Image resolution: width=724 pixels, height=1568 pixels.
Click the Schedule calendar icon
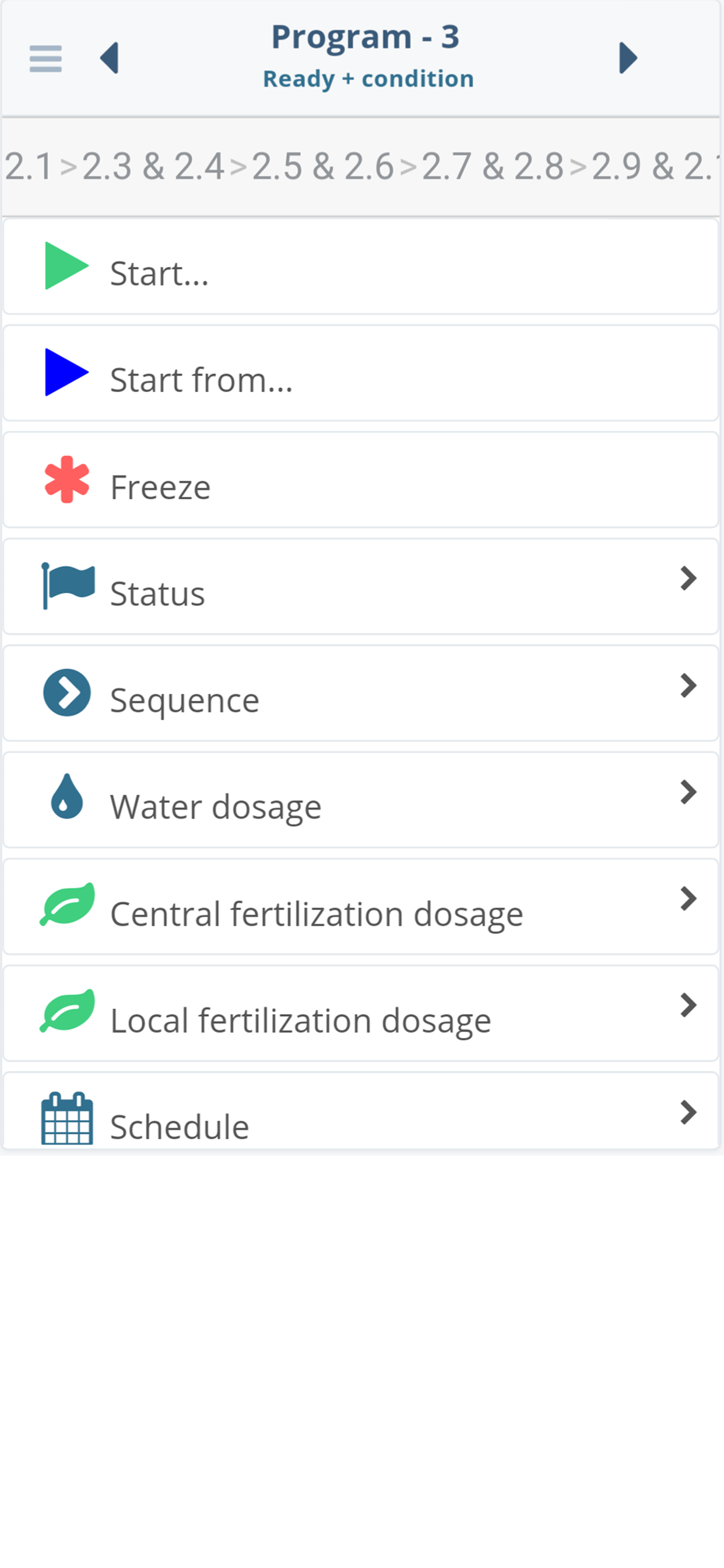tap(67, 1119)
